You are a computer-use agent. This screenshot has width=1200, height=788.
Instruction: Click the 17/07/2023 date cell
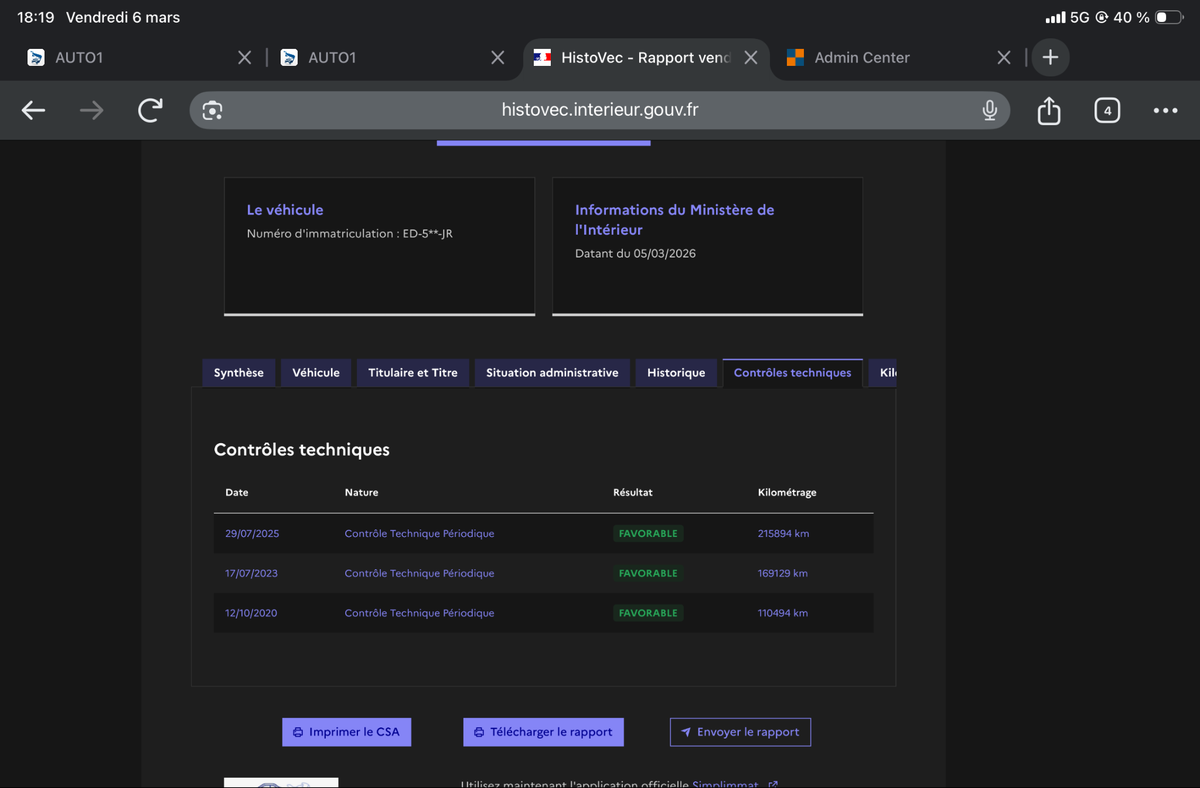pos(252,574)
